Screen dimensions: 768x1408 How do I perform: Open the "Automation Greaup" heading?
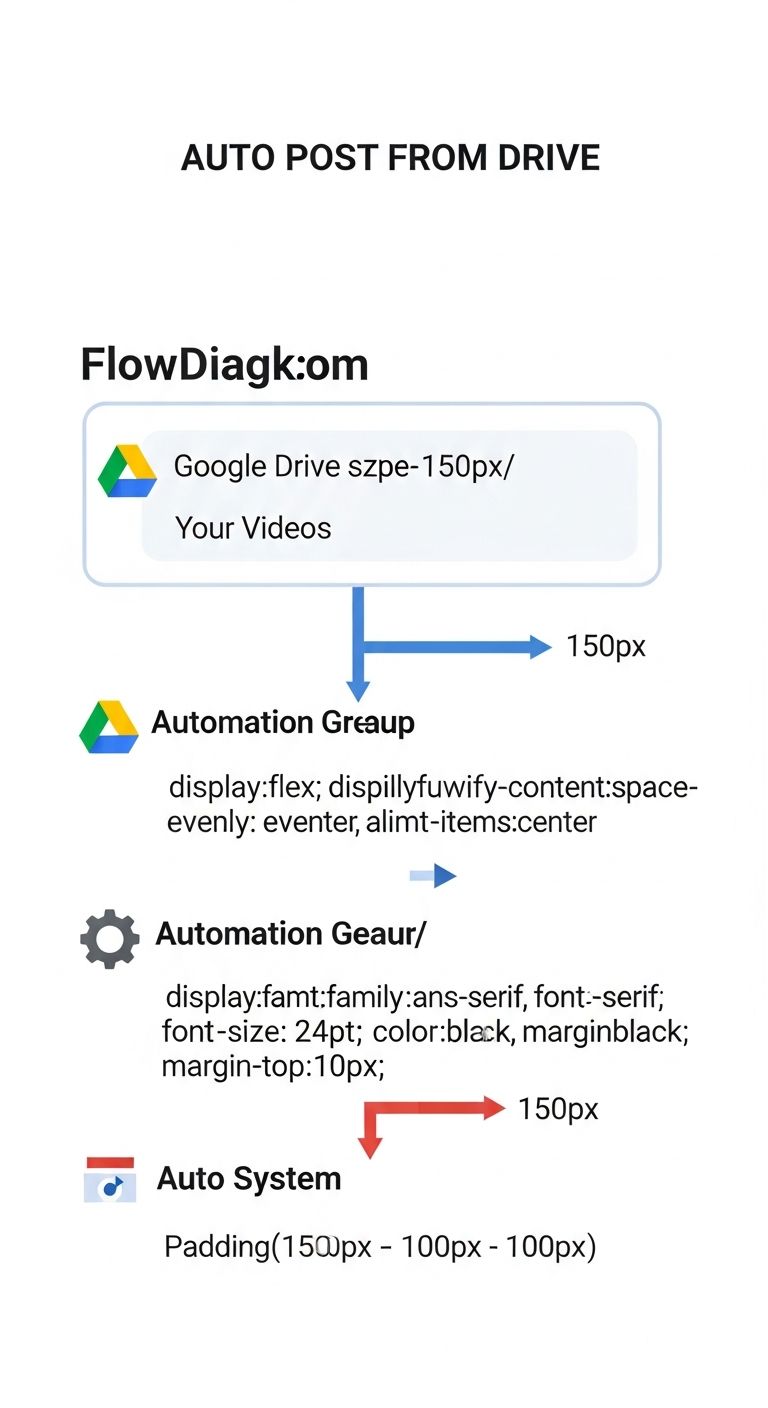[x=282, y=722]
